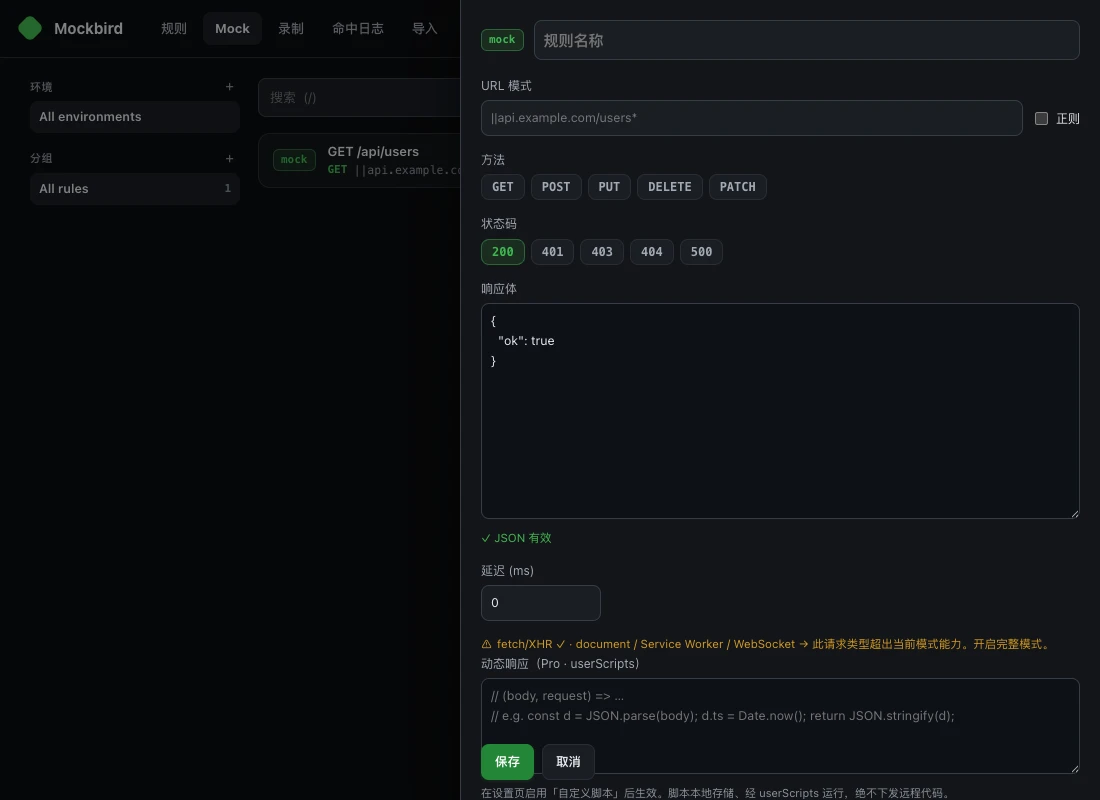Click the 延迟 (ms) delay input
Image resolution: width=1100 pixels, height=800 pixels.
pyautogui.click(x=541, y=603)
